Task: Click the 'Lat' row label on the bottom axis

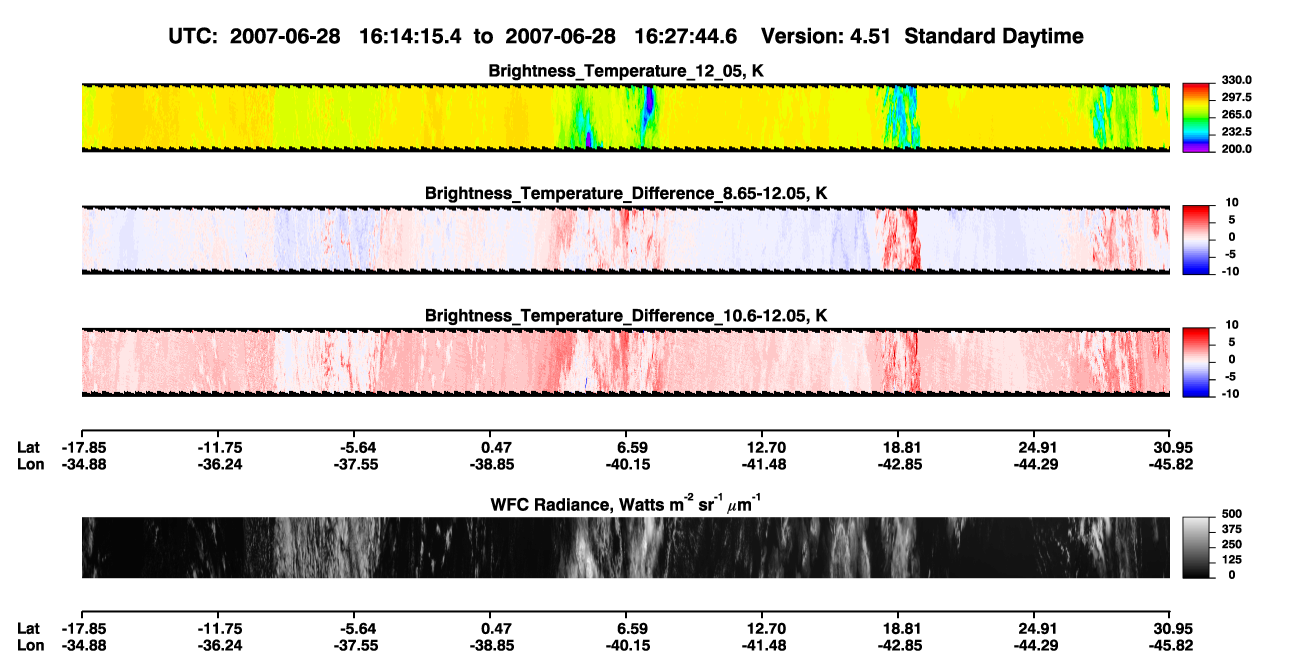Action: tap(29, 628)
